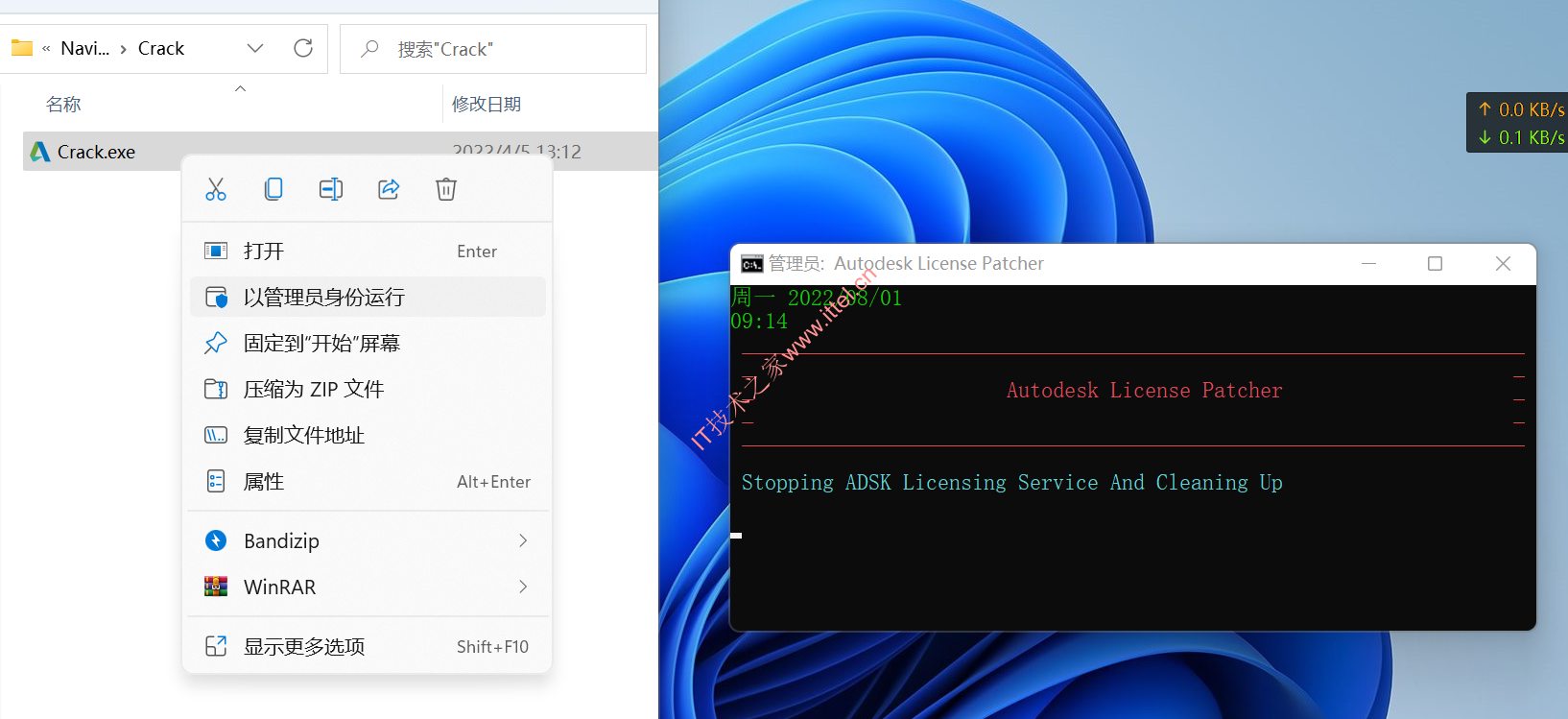Click the Autodesk icon of Crack.exe
The width and height of the screenshot is (1568, 719).
[40, 152]
